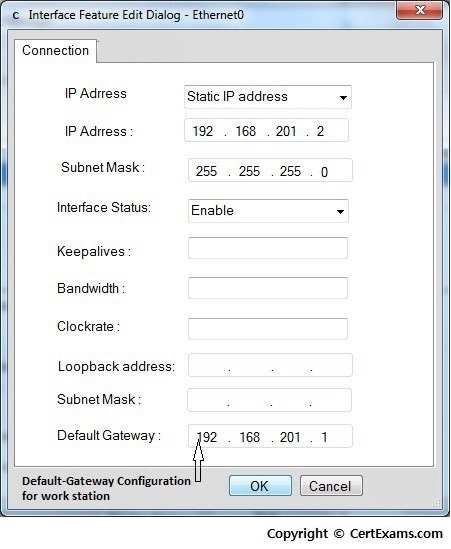451x549 pixels.
Task: Click the last octet 2 of IP Address
Action: (x=320, y=131)
